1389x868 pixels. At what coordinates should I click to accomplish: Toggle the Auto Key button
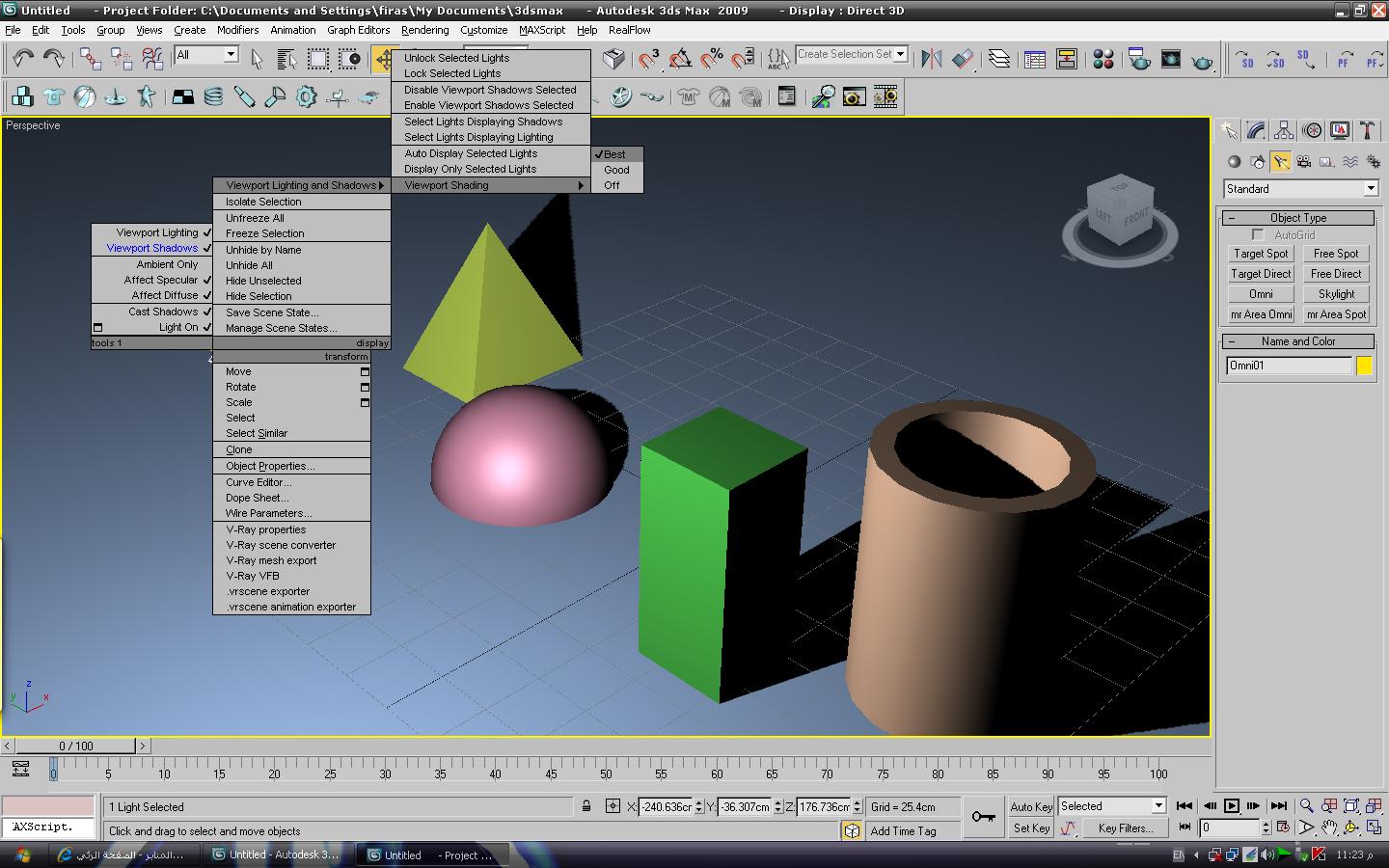pos(1030,806)
